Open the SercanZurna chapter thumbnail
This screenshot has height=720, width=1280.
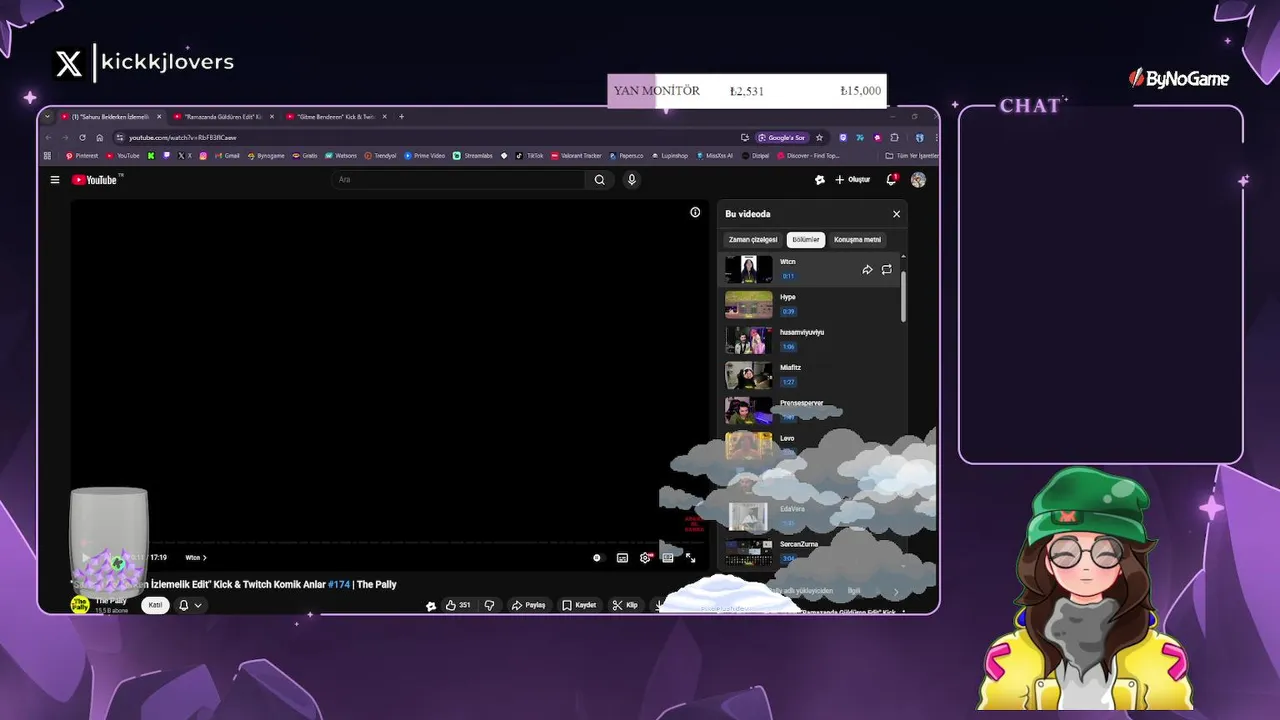749,552
